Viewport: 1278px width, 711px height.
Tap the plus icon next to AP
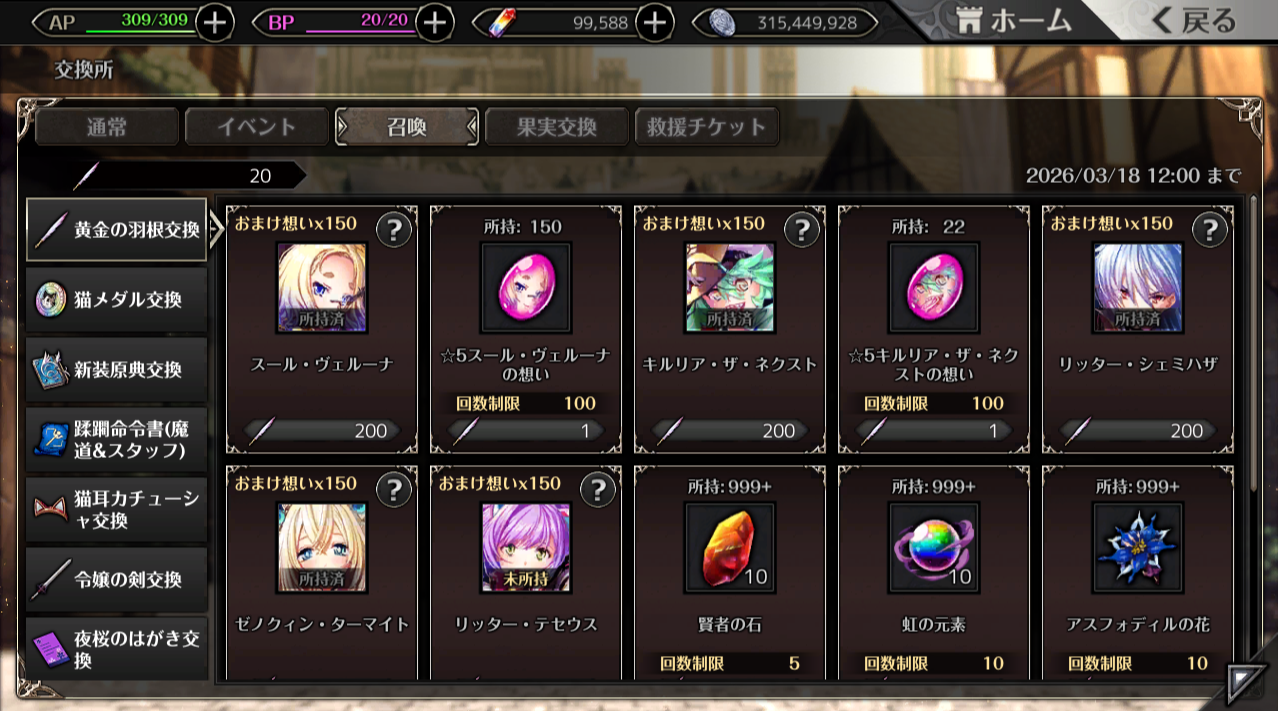[x=215, y=22]
